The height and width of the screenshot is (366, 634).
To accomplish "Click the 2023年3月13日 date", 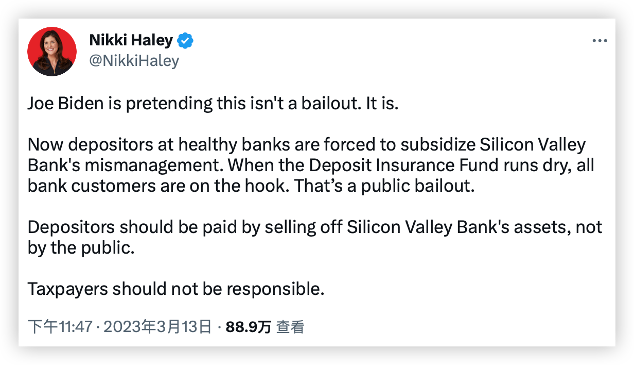I will pyautogui.click(x=157, y=326).
